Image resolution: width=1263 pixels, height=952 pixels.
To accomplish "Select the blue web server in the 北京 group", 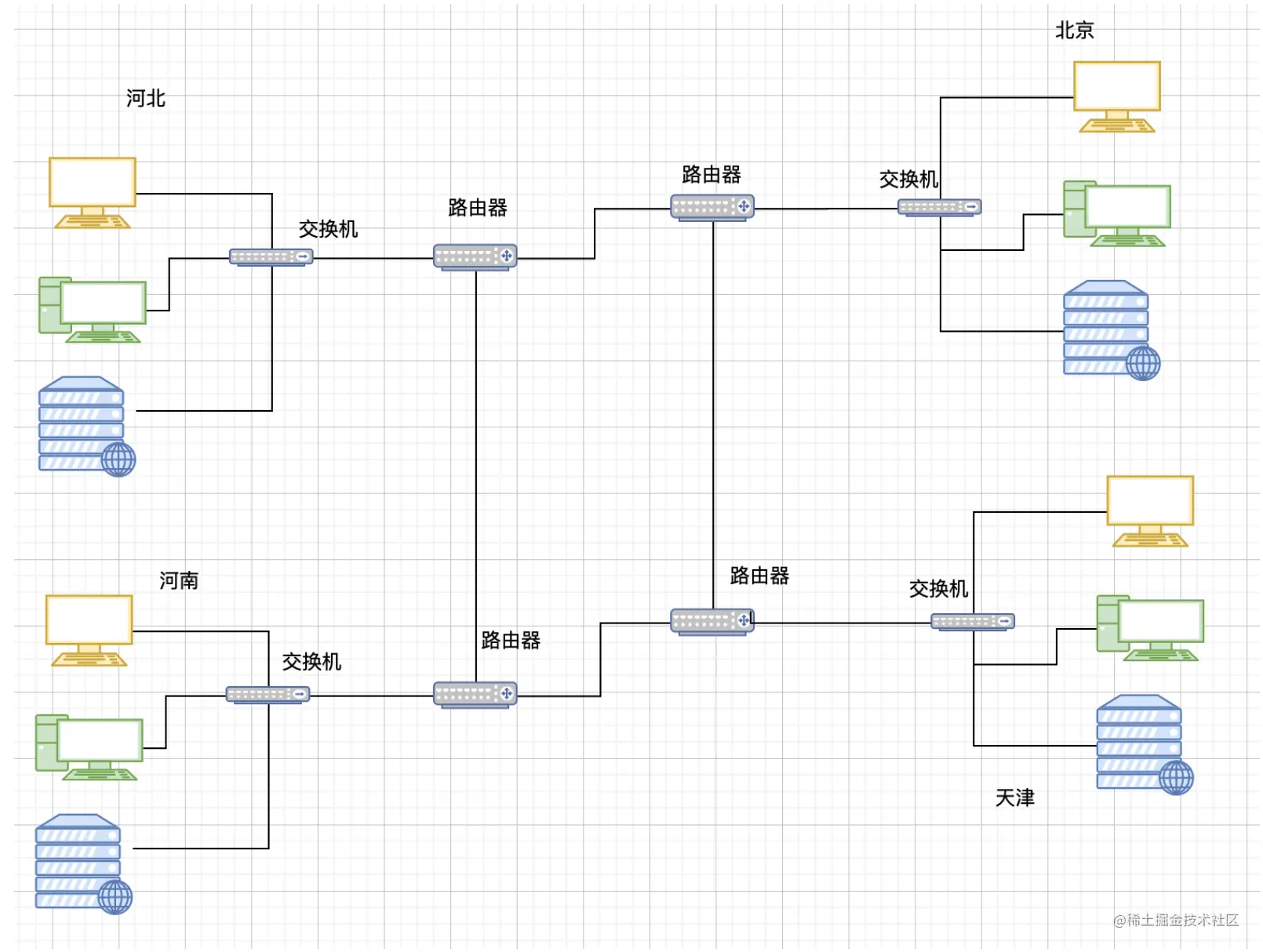I will [x=1112, y=330].
